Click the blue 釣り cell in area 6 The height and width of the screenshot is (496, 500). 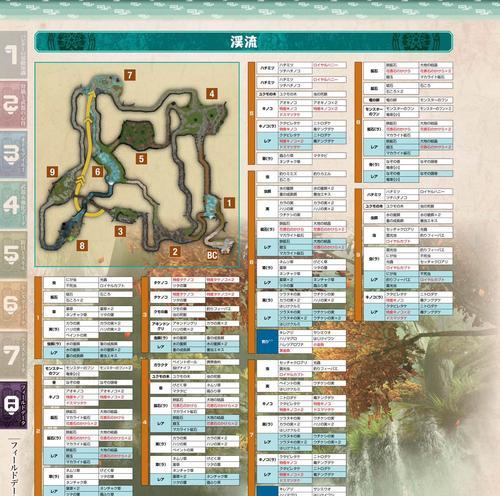[x=267, y=342]
